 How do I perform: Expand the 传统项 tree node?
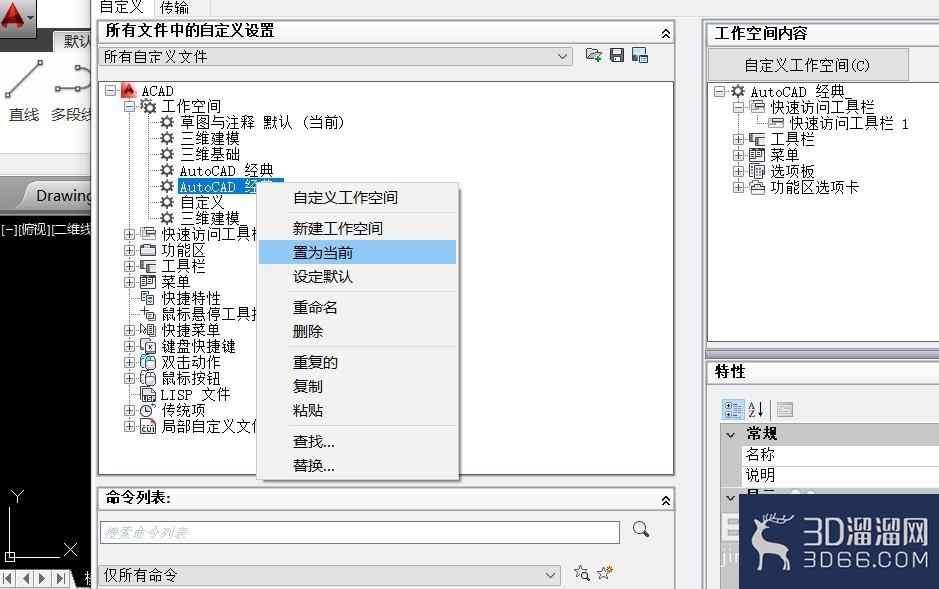coord(129,410)
